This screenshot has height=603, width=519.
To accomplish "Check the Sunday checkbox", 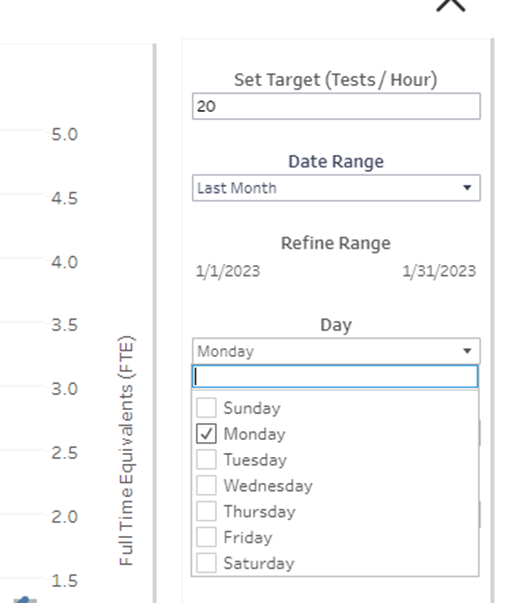I will (206, 408).
